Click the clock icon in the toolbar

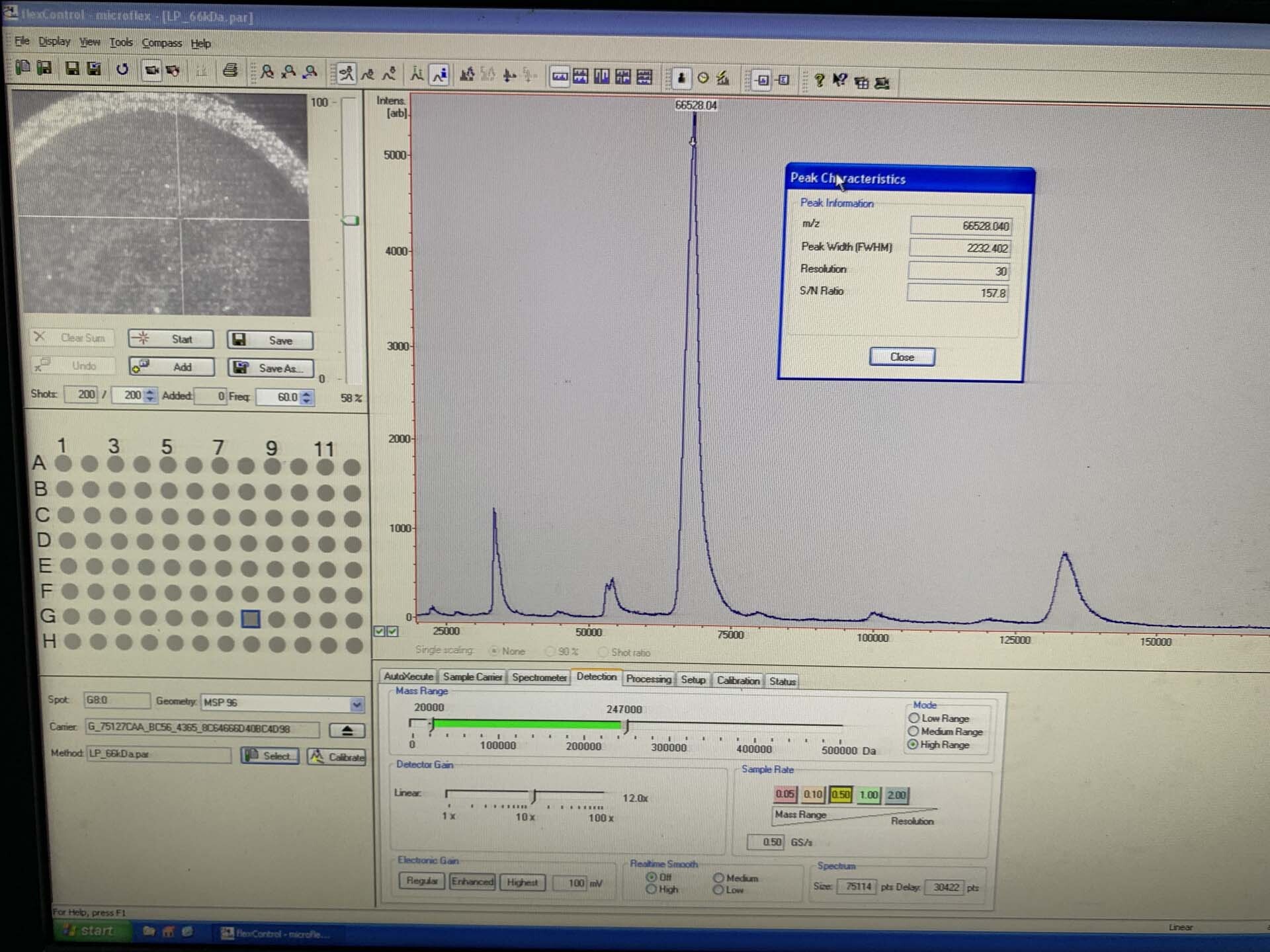(x=703, y=78)
